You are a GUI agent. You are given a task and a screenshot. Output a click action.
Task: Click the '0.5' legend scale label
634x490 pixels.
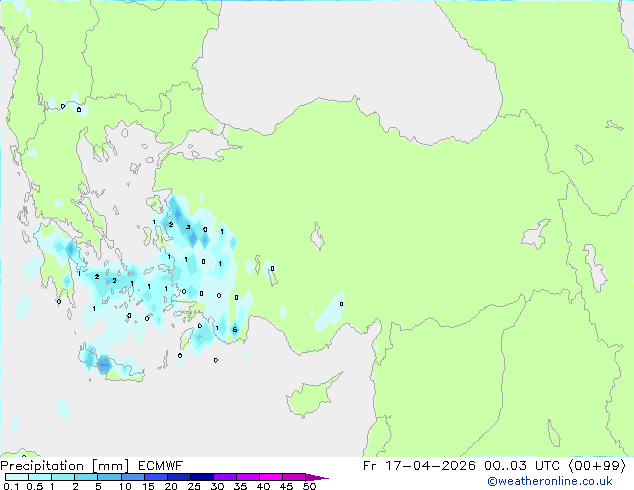[x=35, y=486]
